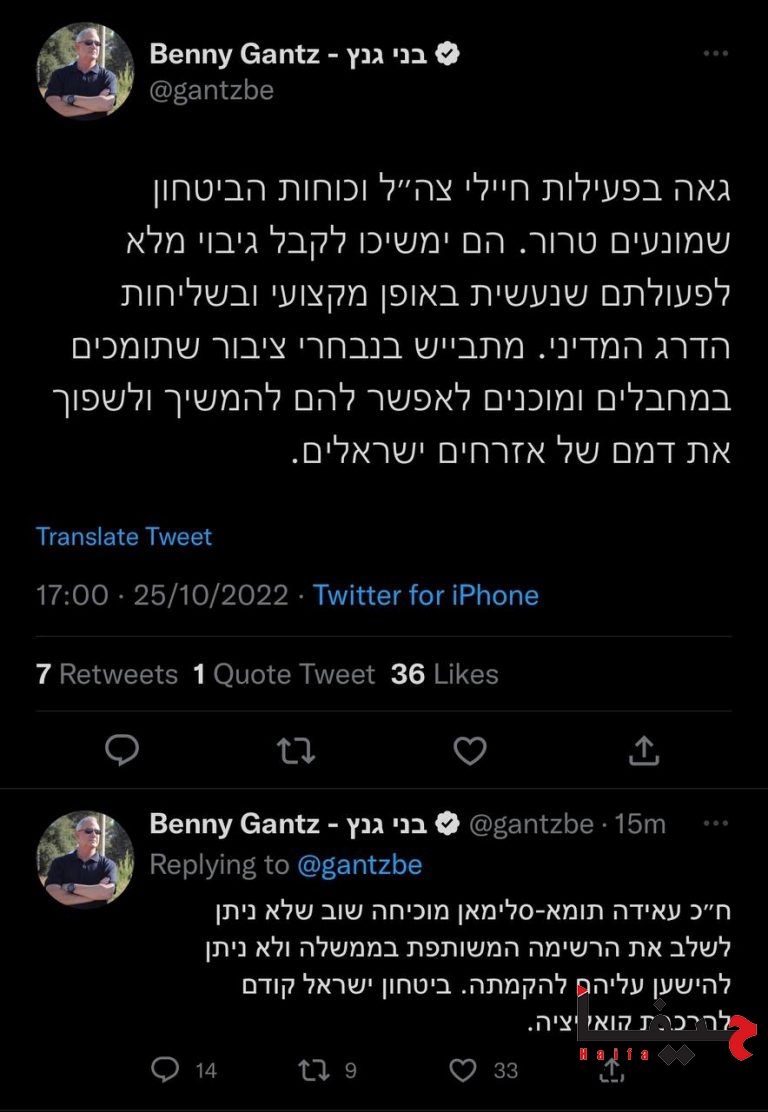The image size is (768, 1112).
Task: Open more options menu on reply tweet
Action: point(715,824)
